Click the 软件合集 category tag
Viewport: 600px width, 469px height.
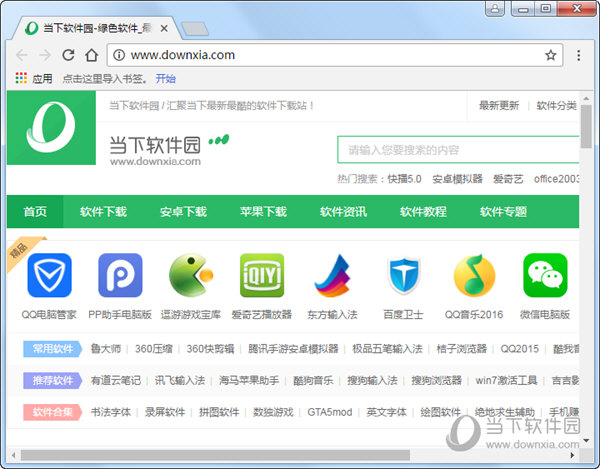pyautogui.click(x=52, y=412)
